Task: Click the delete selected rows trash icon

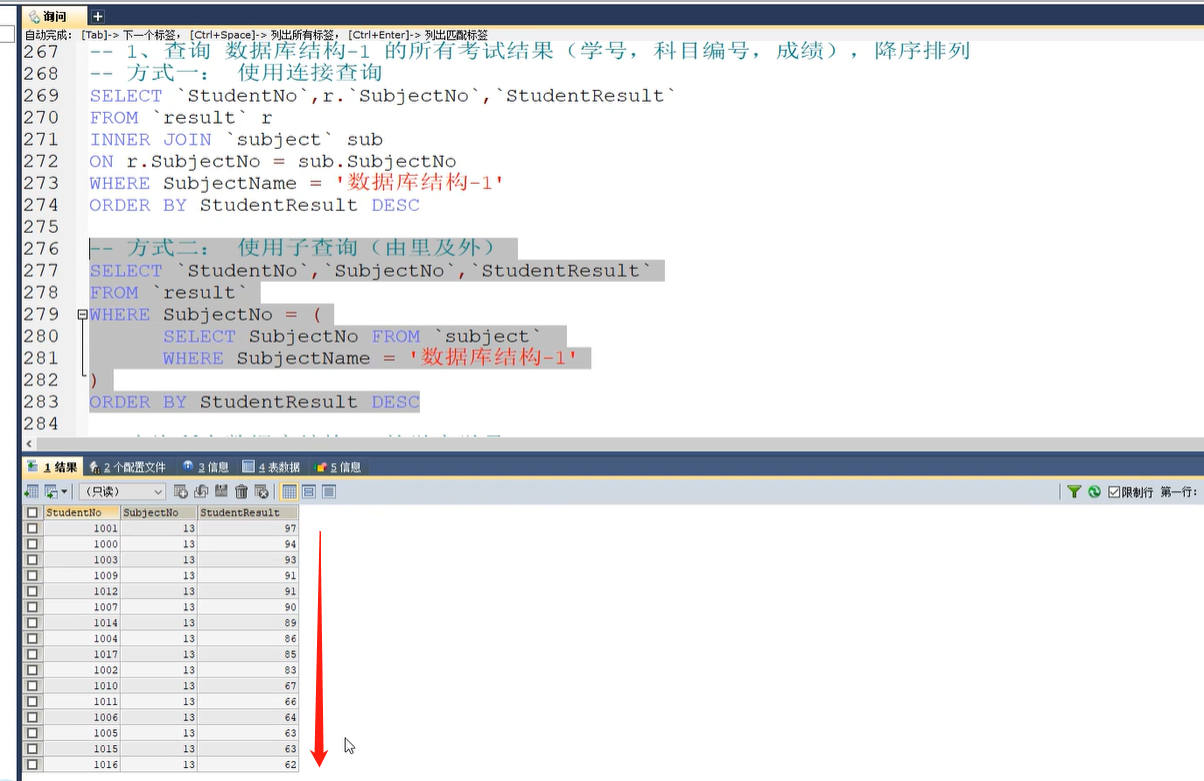Action: tap(241, 492)
